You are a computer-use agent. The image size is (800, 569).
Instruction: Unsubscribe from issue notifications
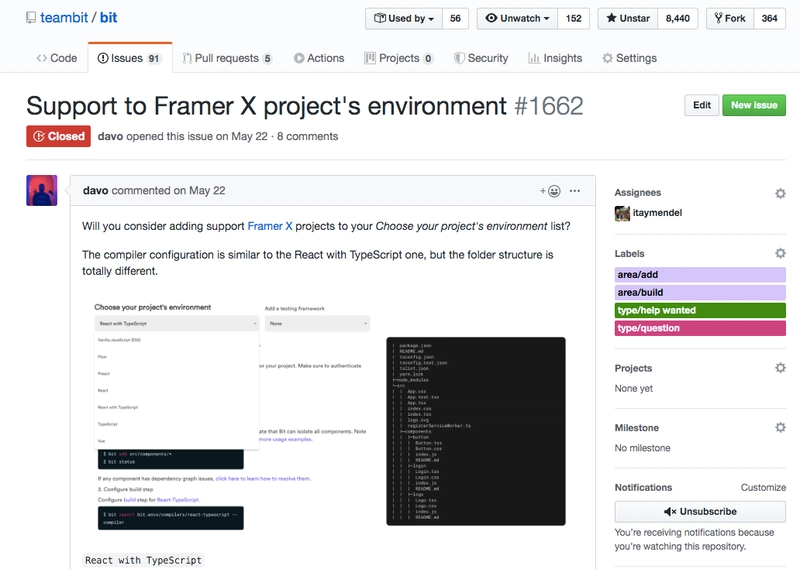(x=700, y=511)
